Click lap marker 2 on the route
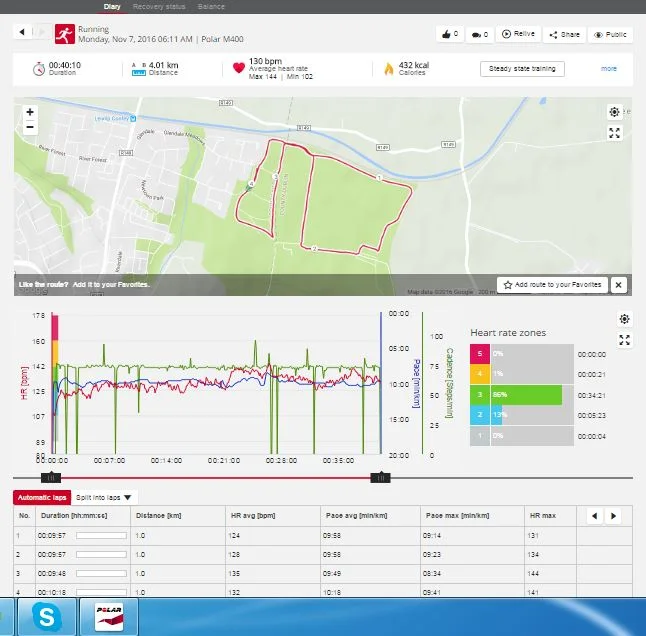646x636 pixels. click(x=314, y=249)
